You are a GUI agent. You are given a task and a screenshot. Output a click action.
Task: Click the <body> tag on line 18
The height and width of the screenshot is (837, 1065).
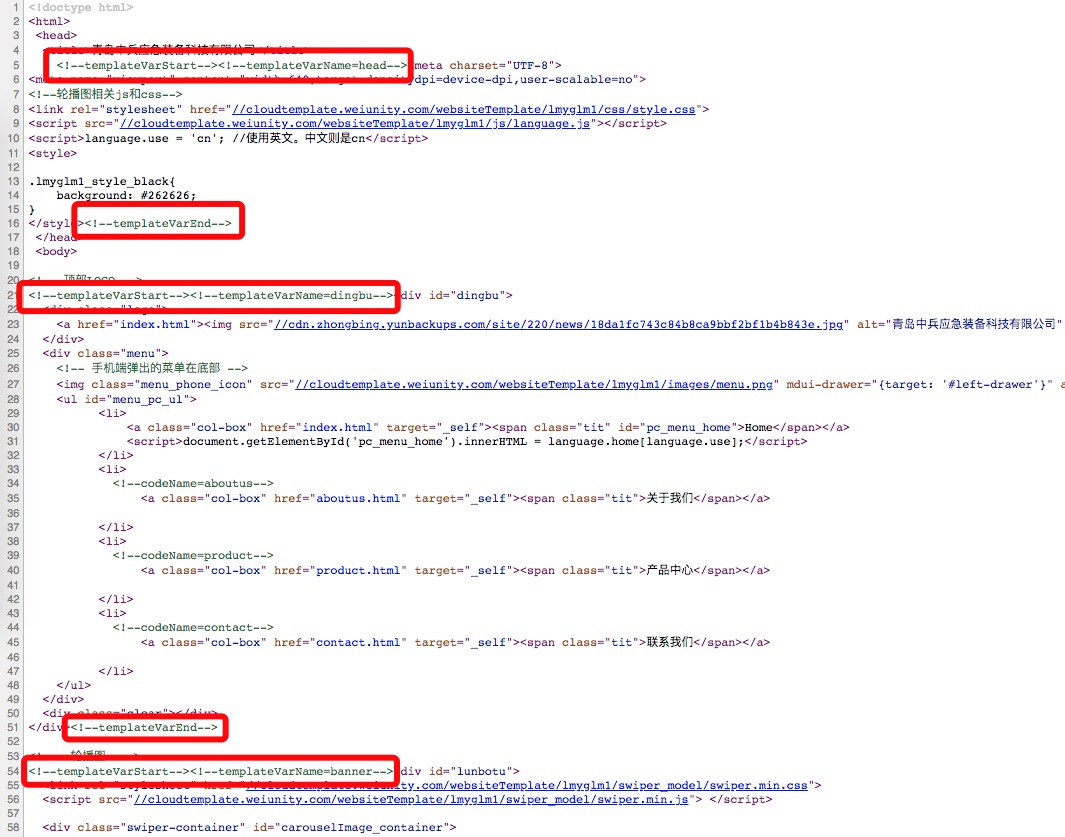(56, 252)
